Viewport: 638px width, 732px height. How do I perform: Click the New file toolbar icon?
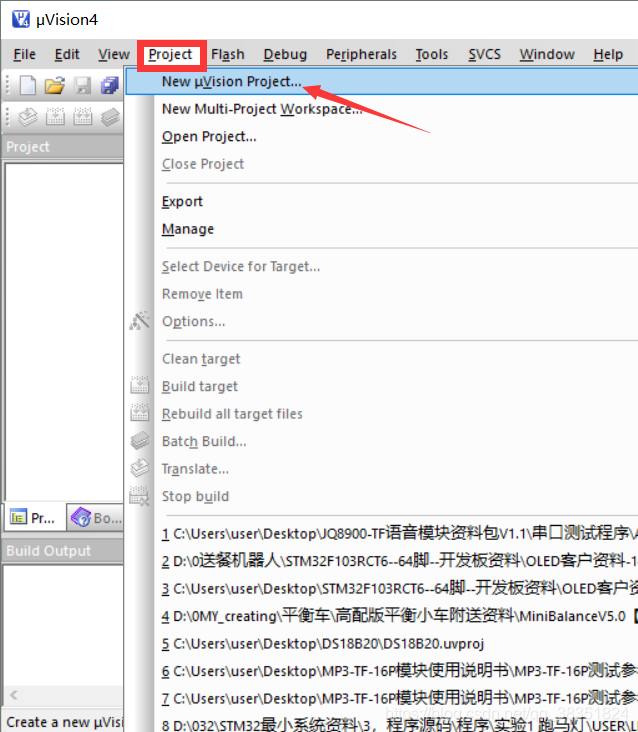28,85
